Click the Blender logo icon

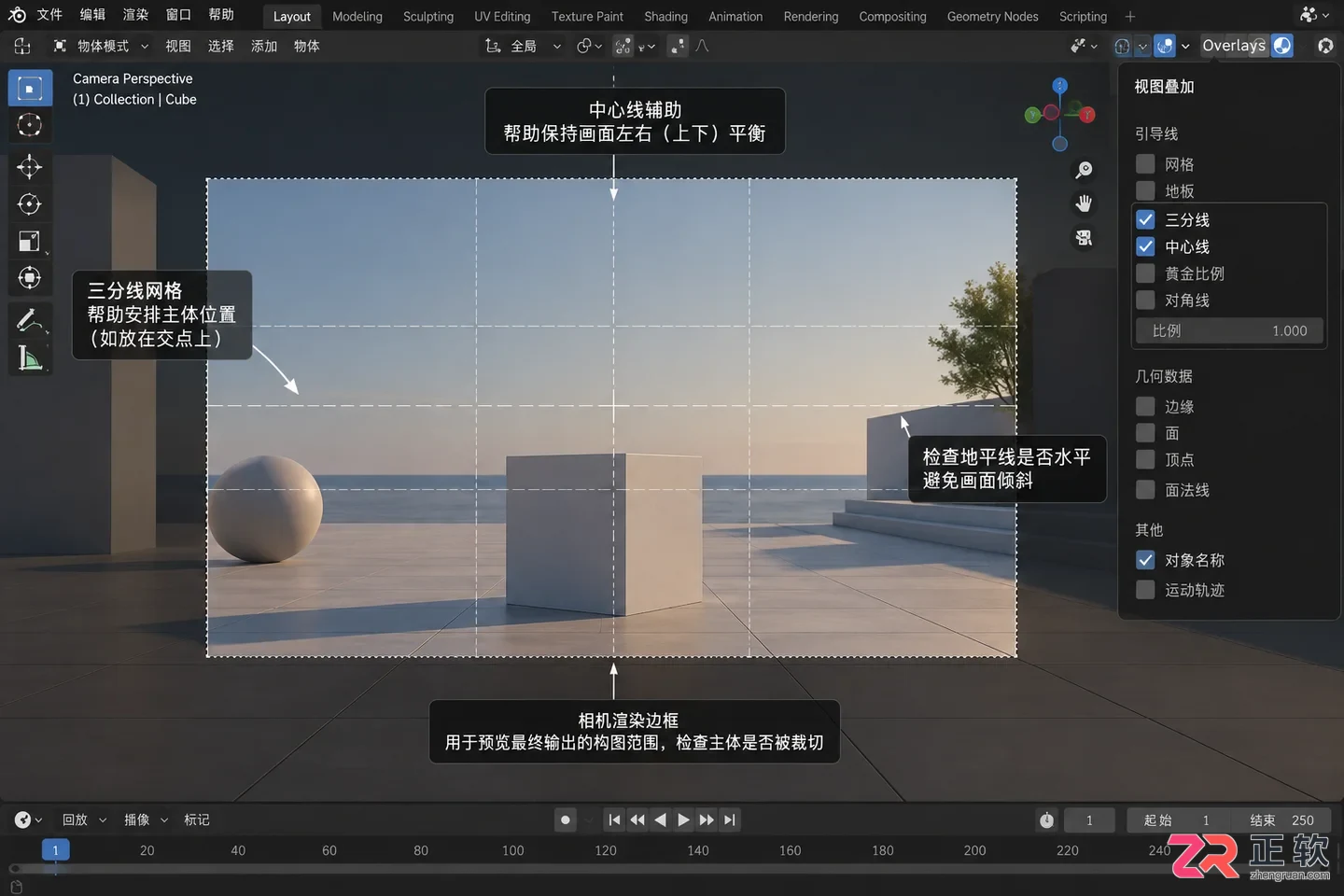click(x=17, y=15)
